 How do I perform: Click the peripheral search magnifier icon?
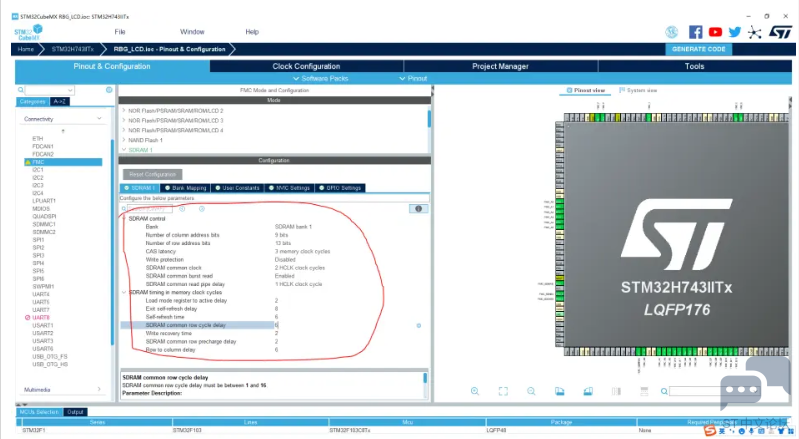coord(20,90)
